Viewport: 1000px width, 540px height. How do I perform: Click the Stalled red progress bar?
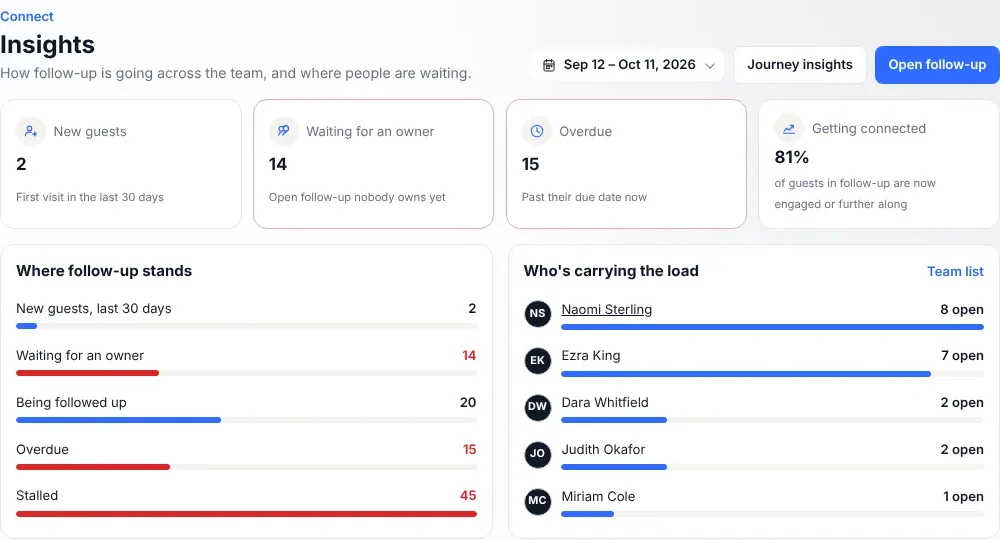click(246, 514)
